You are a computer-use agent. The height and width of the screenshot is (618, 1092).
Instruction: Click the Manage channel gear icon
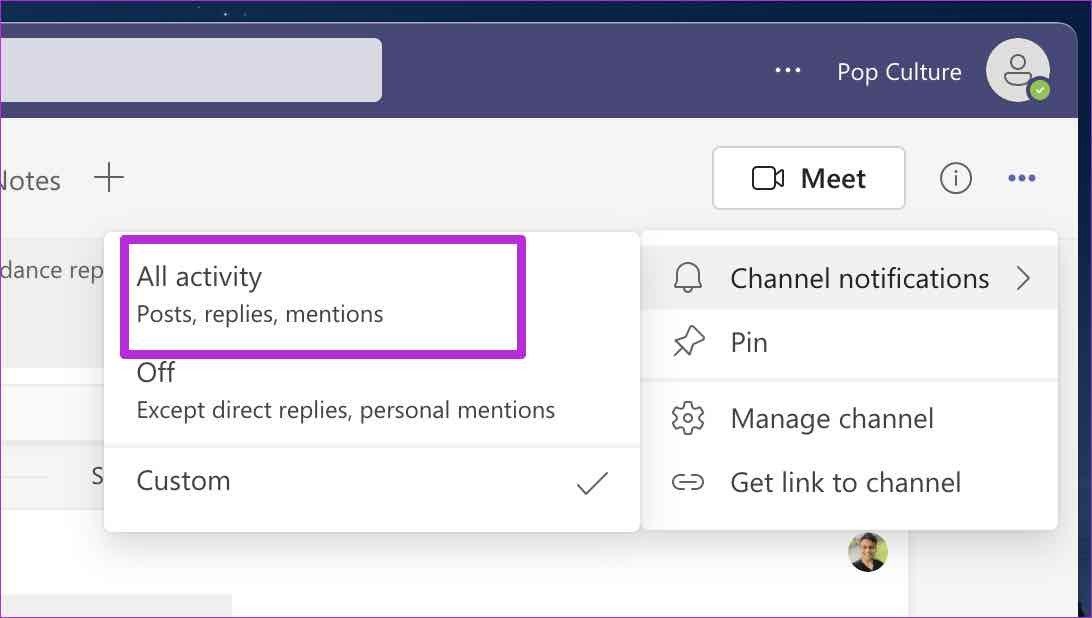click(x=688, y=418)
